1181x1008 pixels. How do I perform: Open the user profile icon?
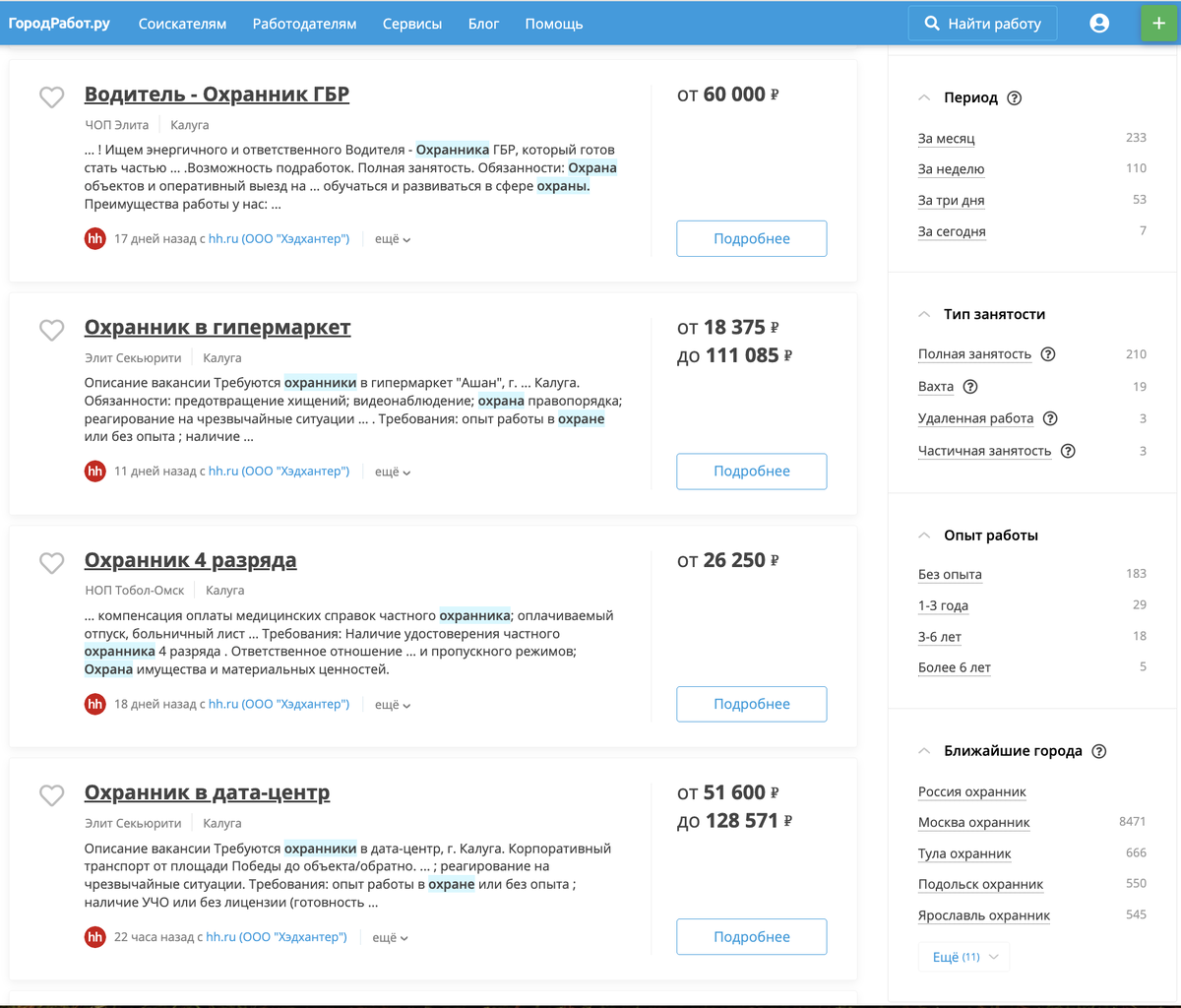[x=1099, y=24]
